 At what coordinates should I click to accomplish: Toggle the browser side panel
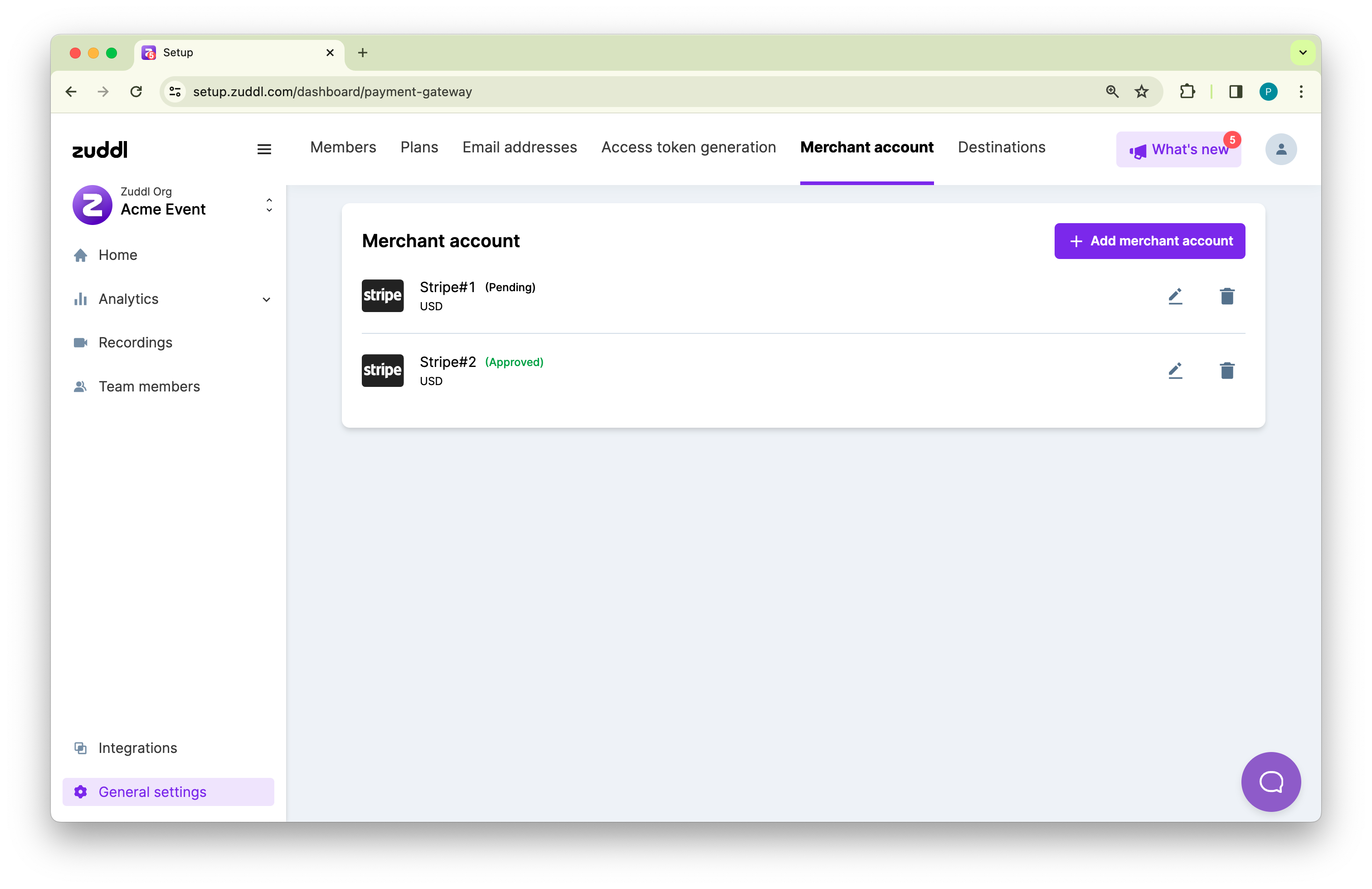coord(1236,92)
